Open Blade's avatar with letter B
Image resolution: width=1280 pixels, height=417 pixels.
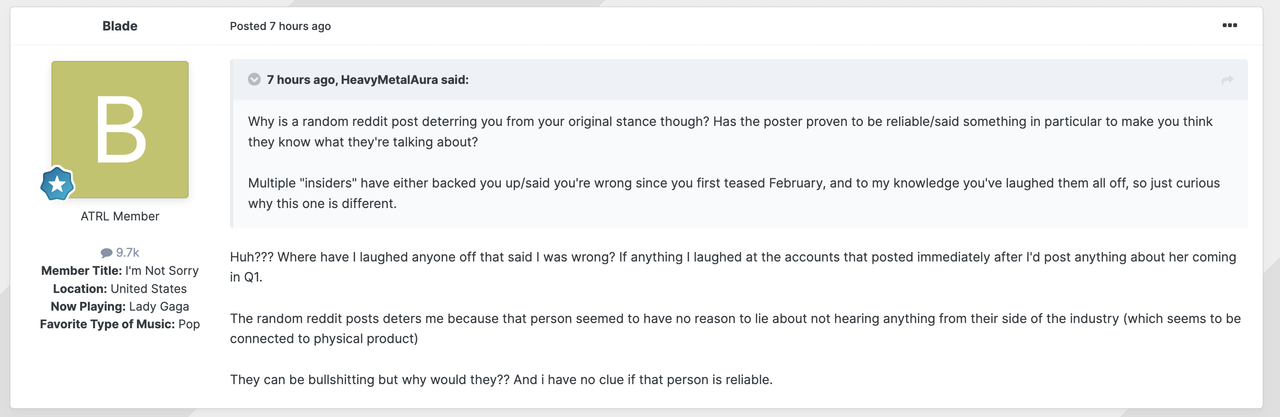pos(120,129)
